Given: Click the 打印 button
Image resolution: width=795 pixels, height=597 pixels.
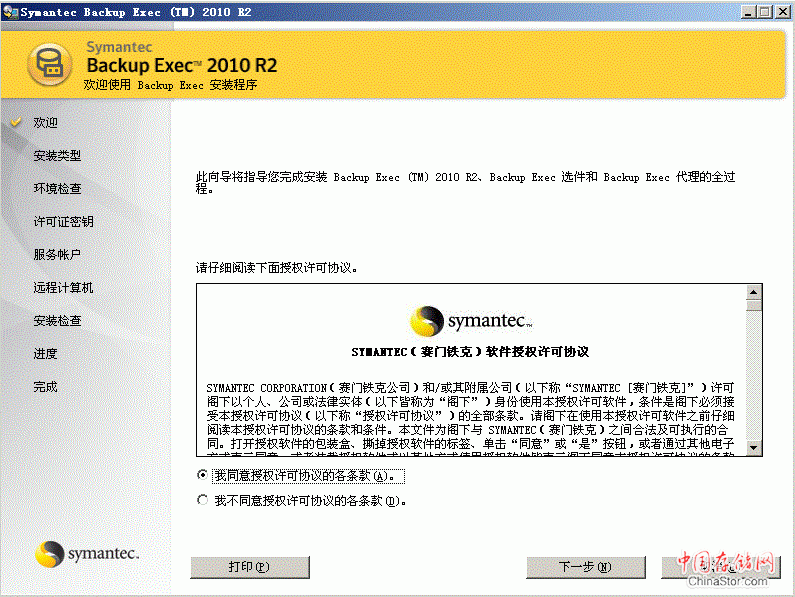Looking at the screenshot, I should click(x=249, y=567).
